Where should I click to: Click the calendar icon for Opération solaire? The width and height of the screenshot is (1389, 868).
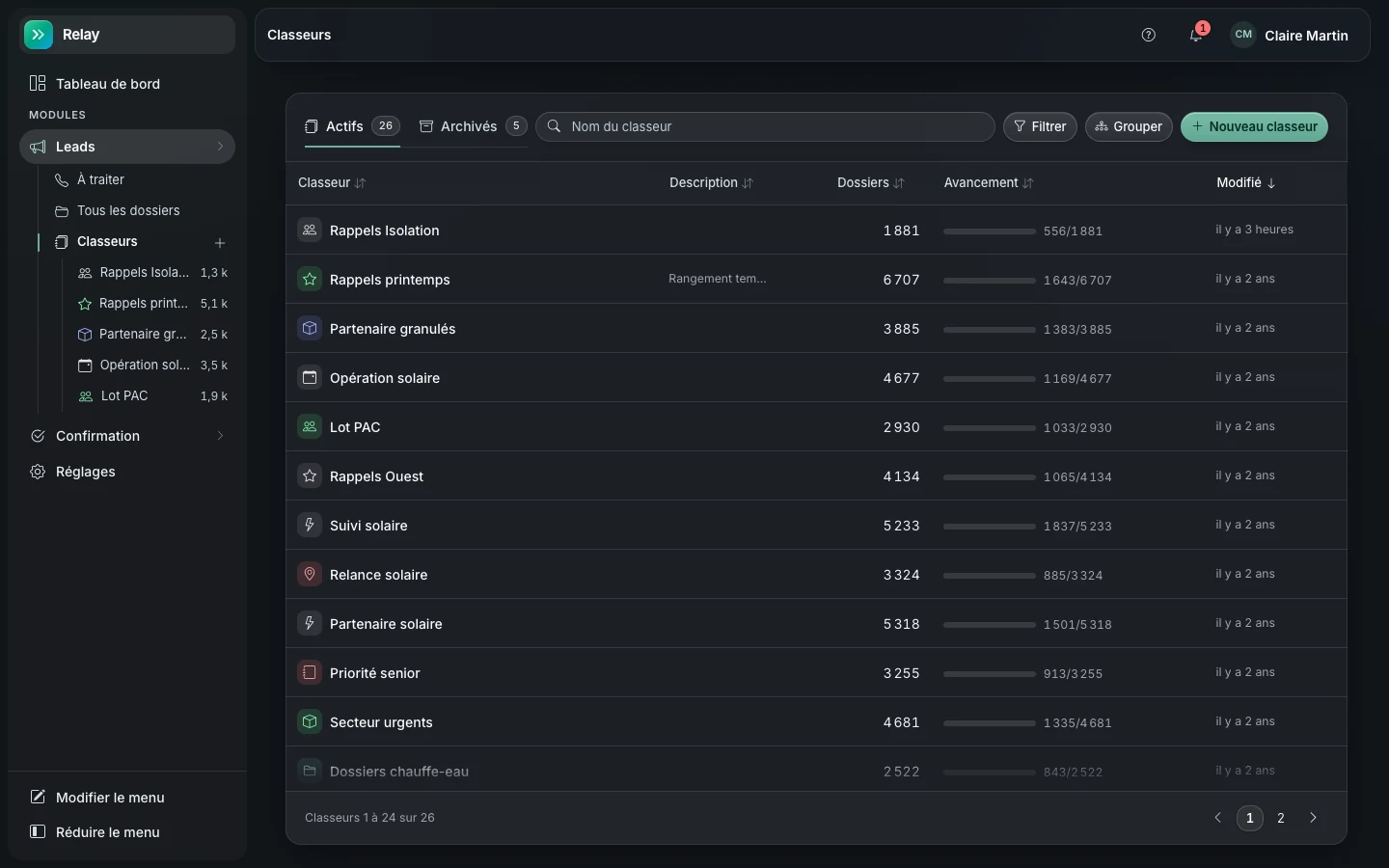click(310, 378)
